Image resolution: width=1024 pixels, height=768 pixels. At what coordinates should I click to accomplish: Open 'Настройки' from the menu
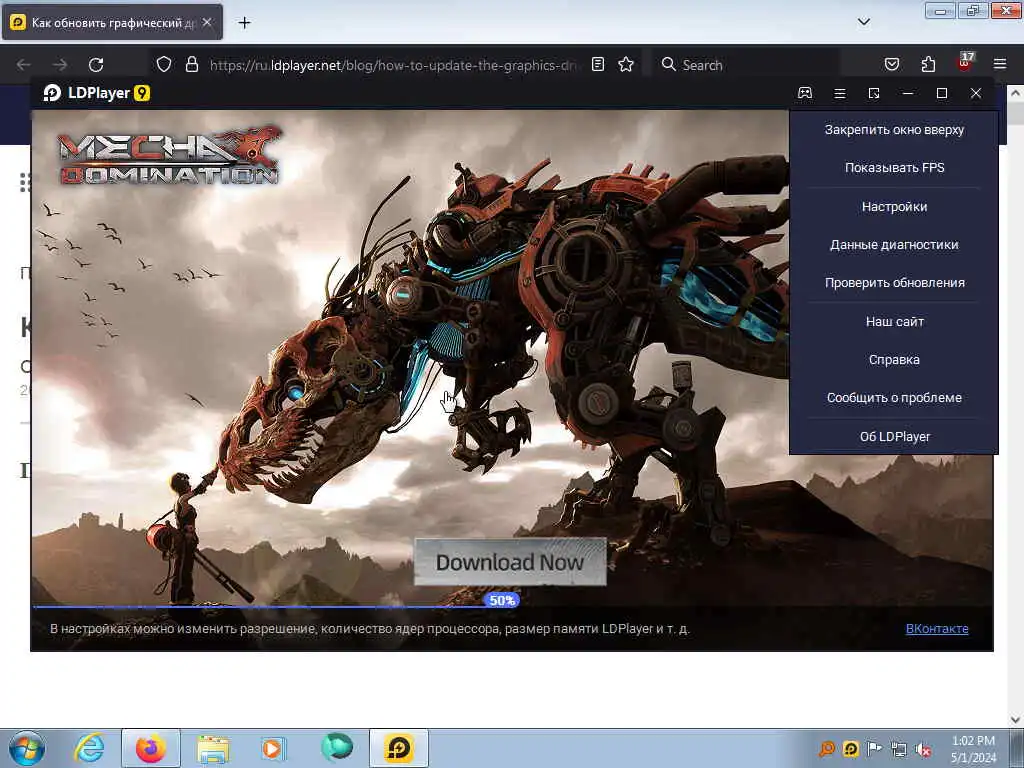tap(894, 206)
